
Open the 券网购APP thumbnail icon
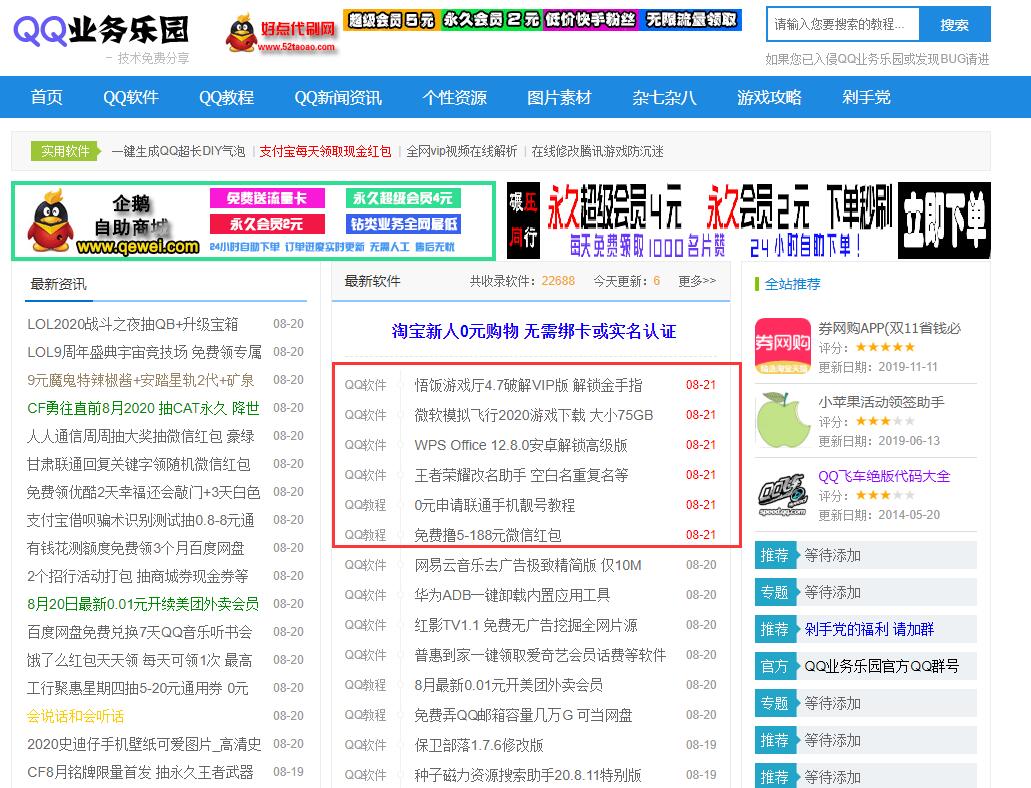[782, 346]
